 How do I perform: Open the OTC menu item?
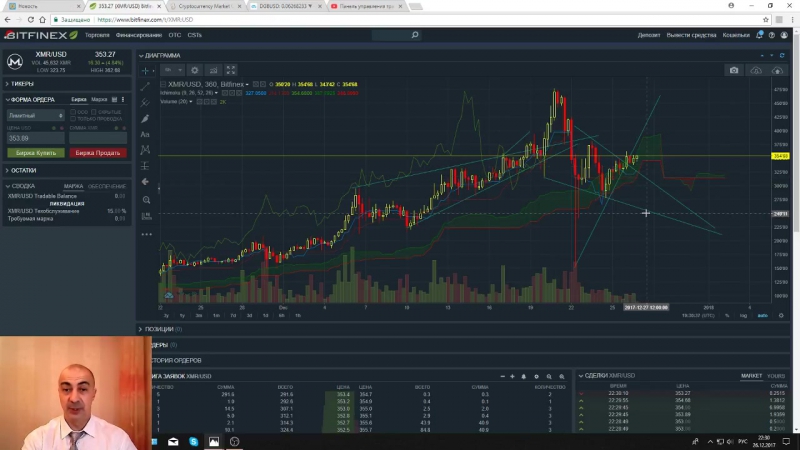click(174, 35)
